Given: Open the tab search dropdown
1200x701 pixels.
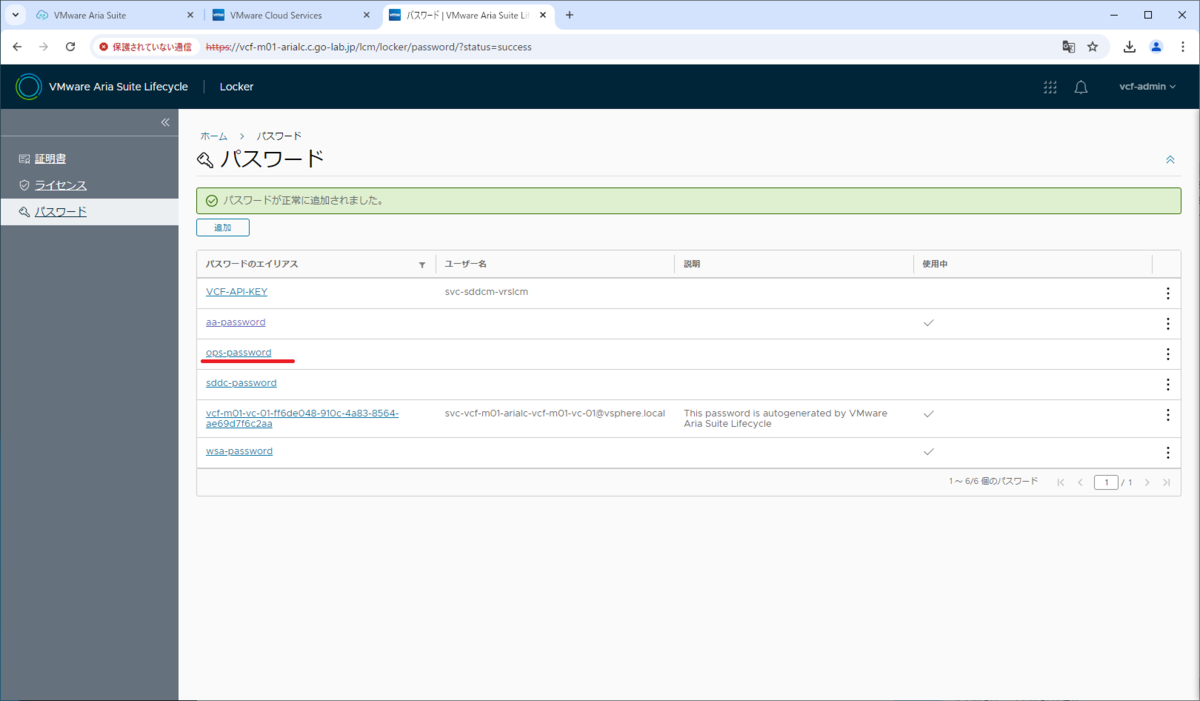Looking at the screenshot, I should point(15,15).
